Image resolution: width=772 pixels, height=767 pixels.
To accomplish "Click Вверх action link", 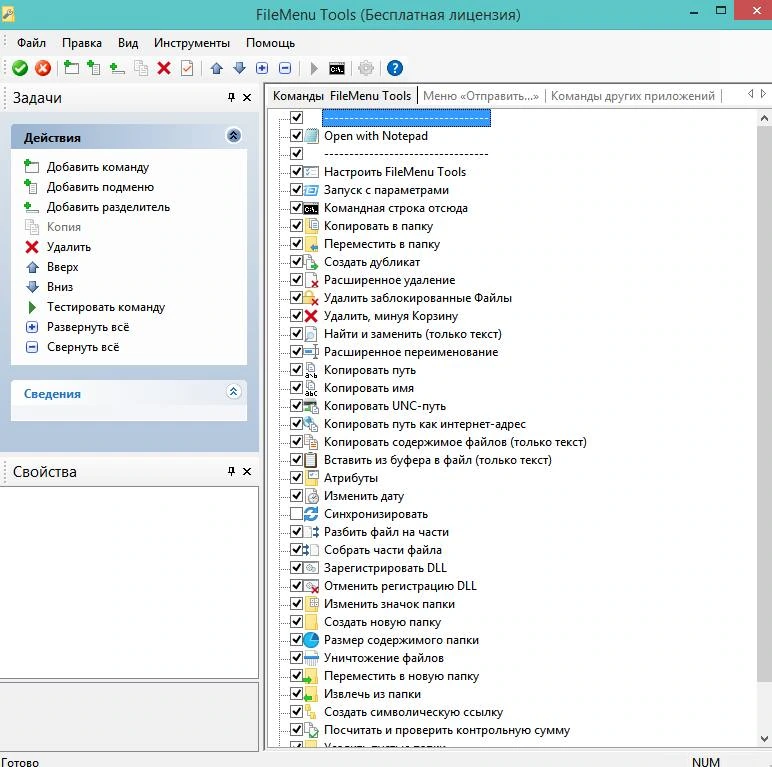I will 62,267.
